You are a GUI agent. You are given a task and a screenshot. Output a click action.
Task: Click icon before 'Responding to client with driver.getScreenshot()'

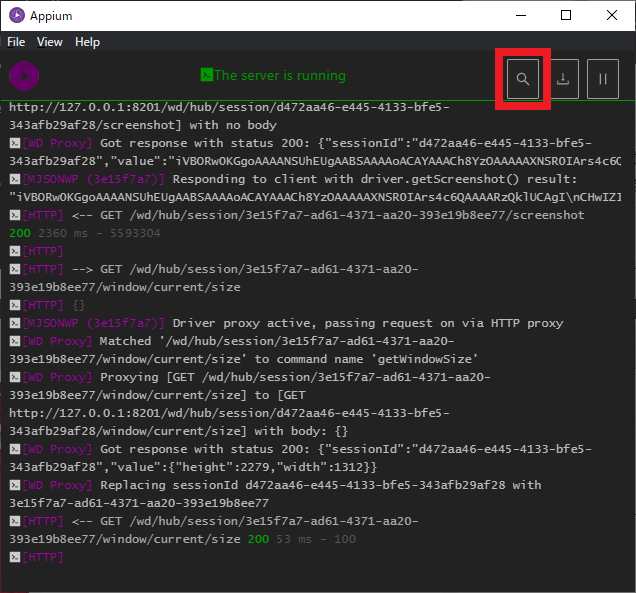(15, 179)
